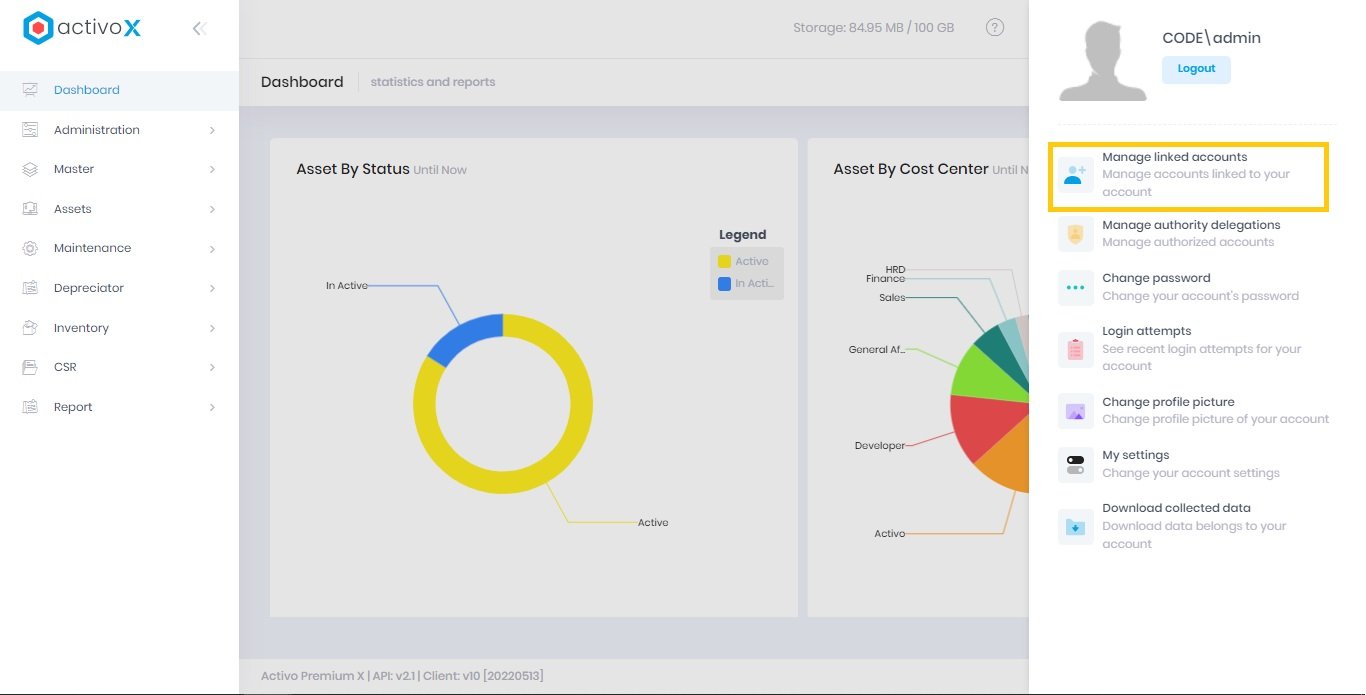
Task: Click the activoX logo
Action: [80, 28]
